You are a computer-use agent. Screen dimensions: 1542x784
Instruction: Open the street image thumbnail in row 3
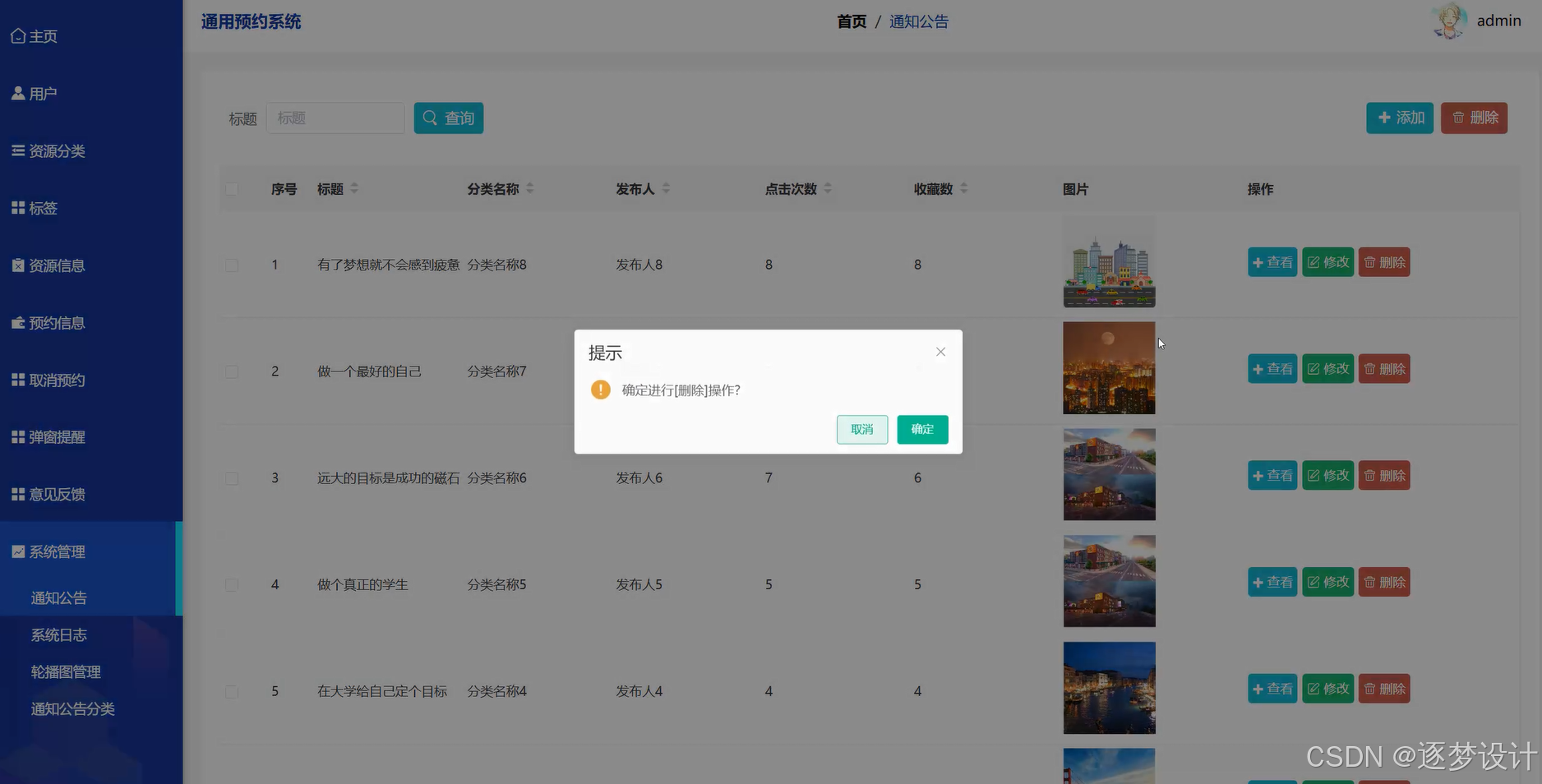tap(1109, 475)
